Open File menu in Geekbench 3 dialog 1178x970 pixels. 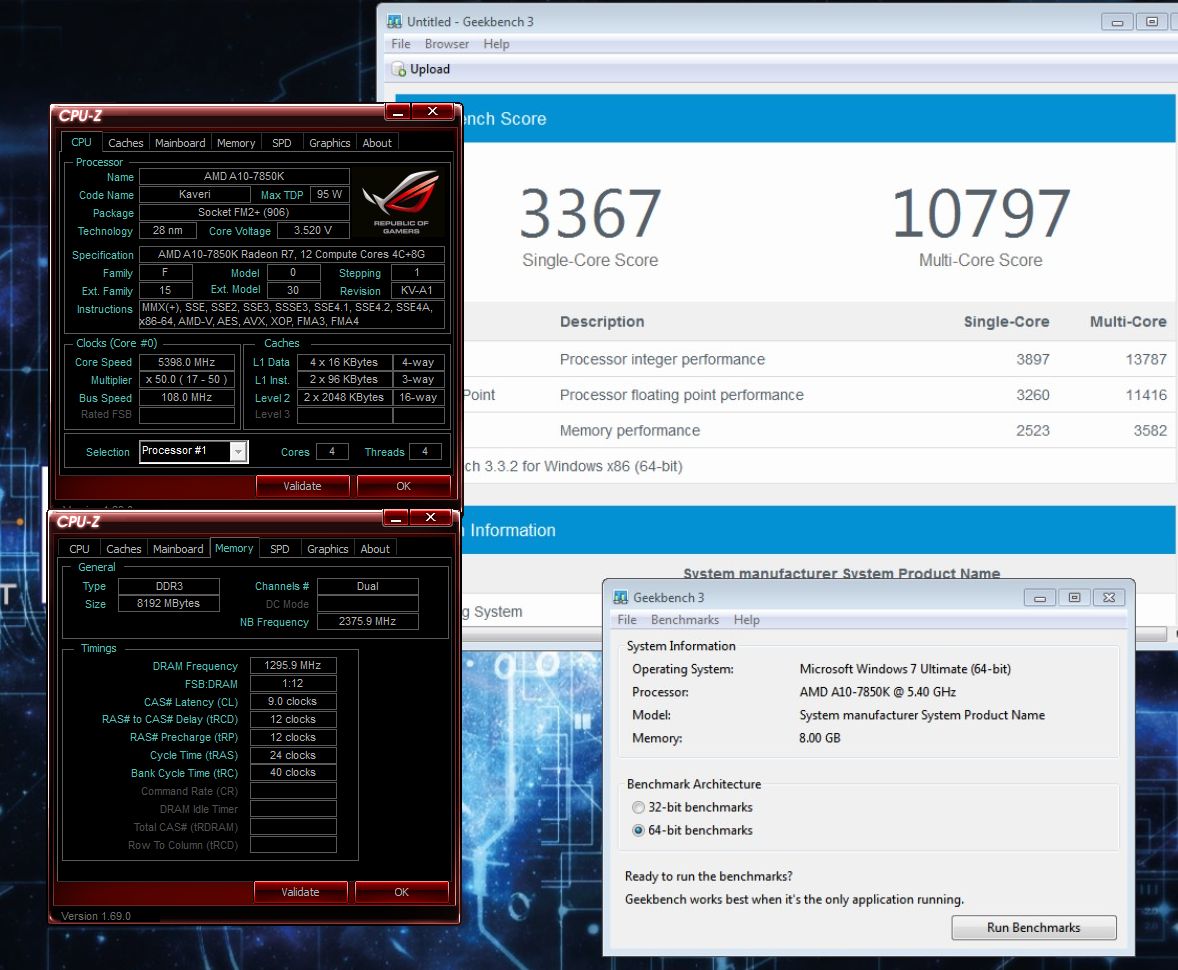click(627, 620)
